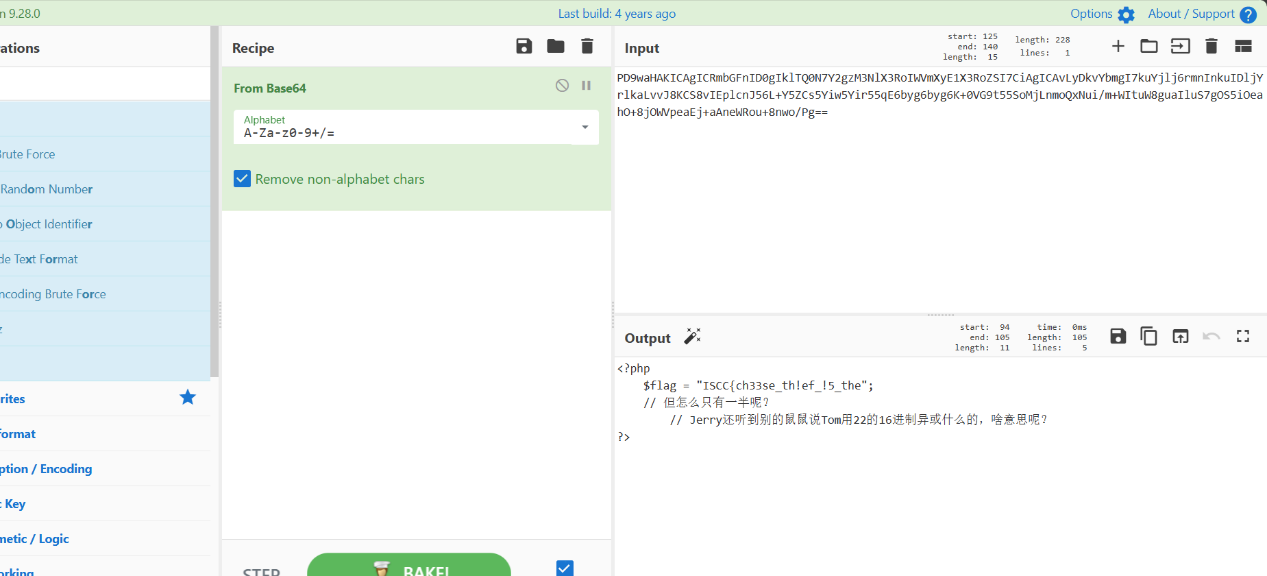This screenshot has width=1267, height=576.
Task: Toggle the Auto Bake checkbox
Action: pyautogui.click(x=565, y=568)
